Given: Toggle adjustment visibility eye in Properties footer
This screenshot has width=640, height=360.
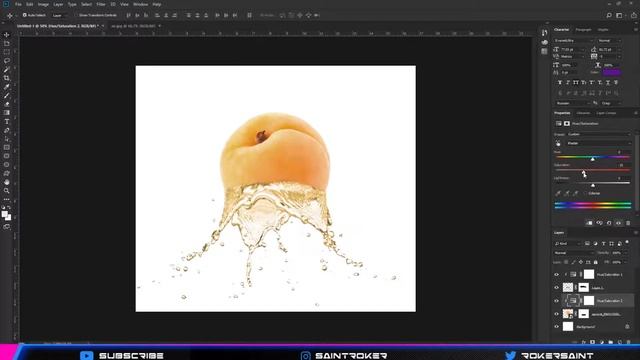Looking at the screenshot, I should [x=618, y=223].
